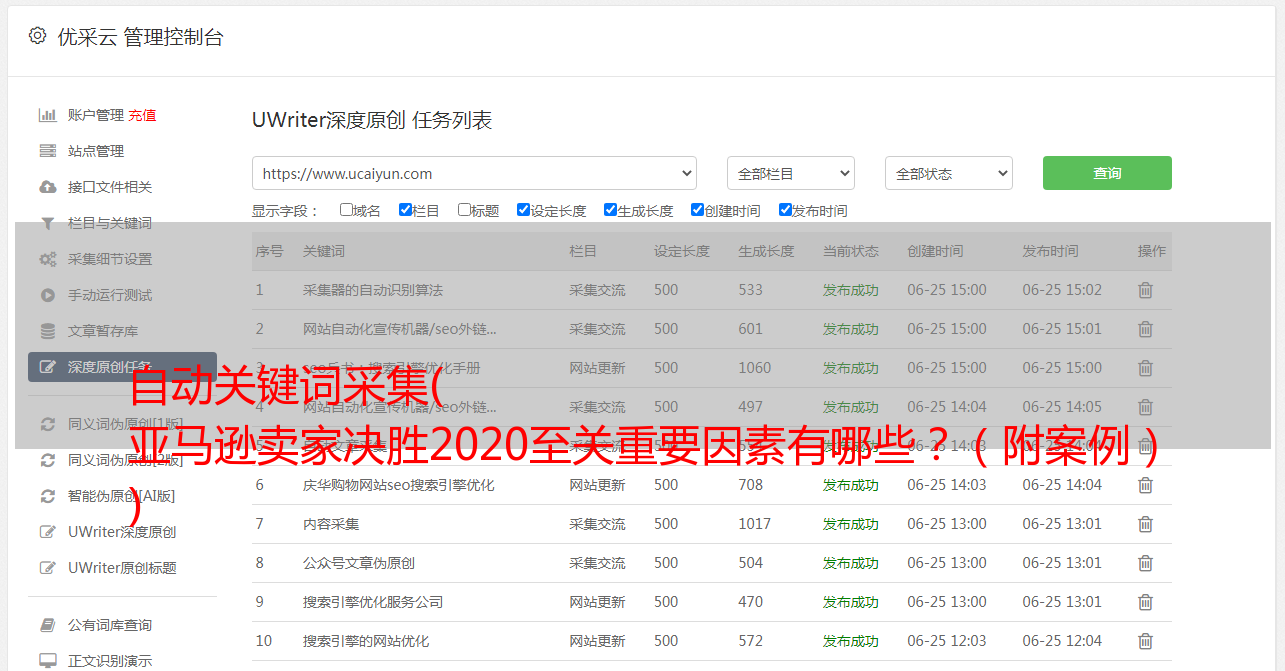
Task: Select 智能伪原创[AI版] from sidebar
Action: point(121,496)
